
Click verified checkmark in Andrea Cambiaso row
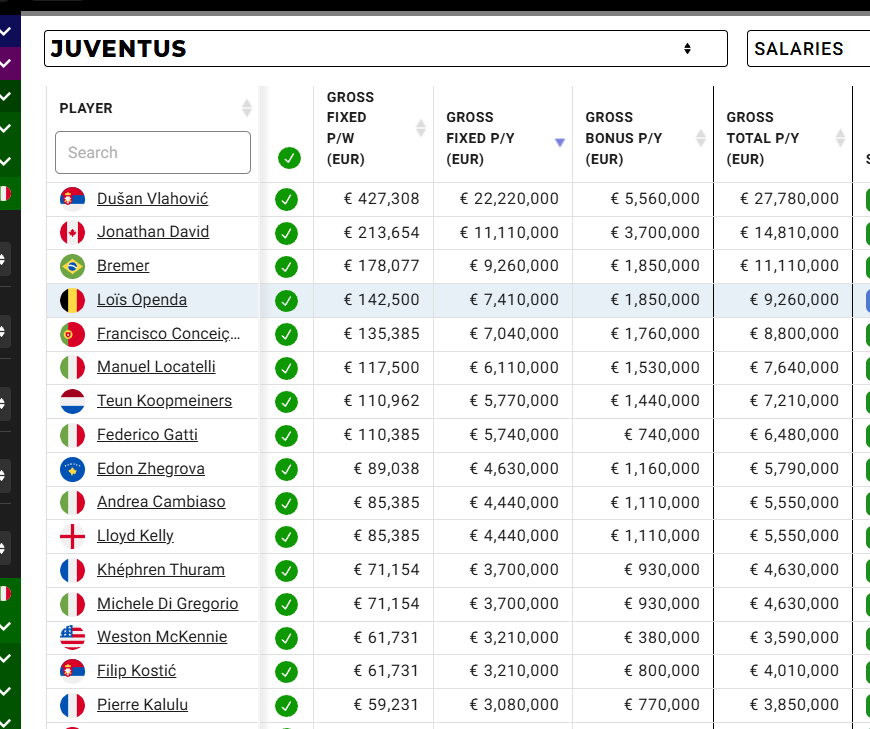point(286,503)
